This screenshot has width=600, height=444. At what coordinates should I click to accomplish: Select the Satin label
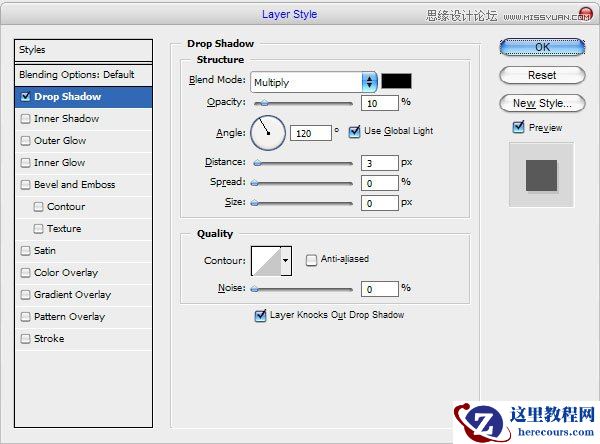tap(45, 251)
